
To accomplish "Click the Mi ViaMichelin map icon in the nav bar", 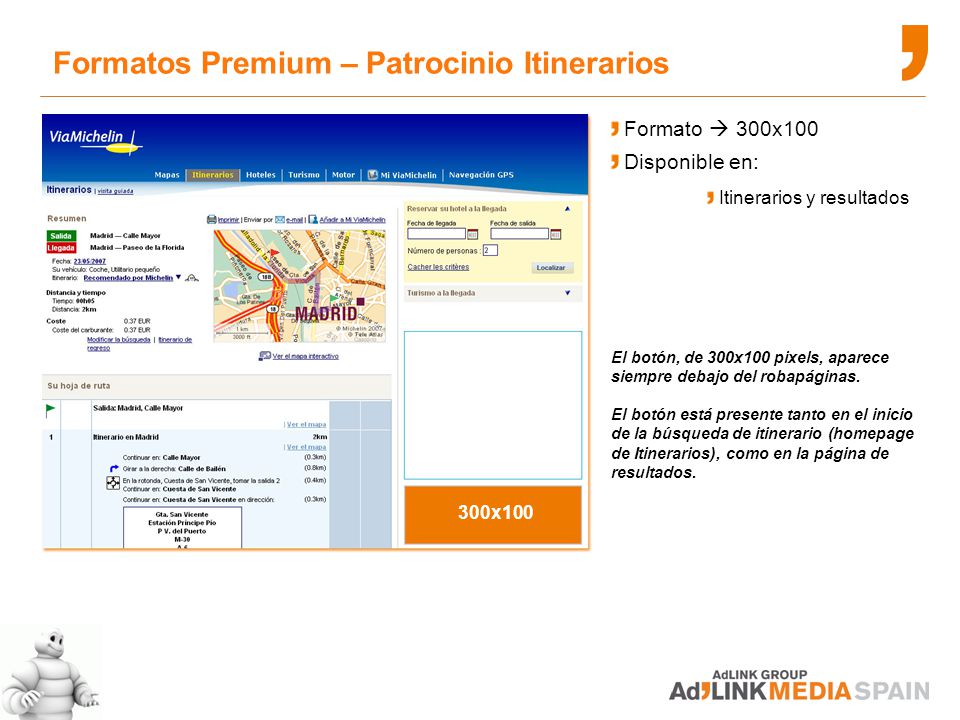I will [372, 175].
